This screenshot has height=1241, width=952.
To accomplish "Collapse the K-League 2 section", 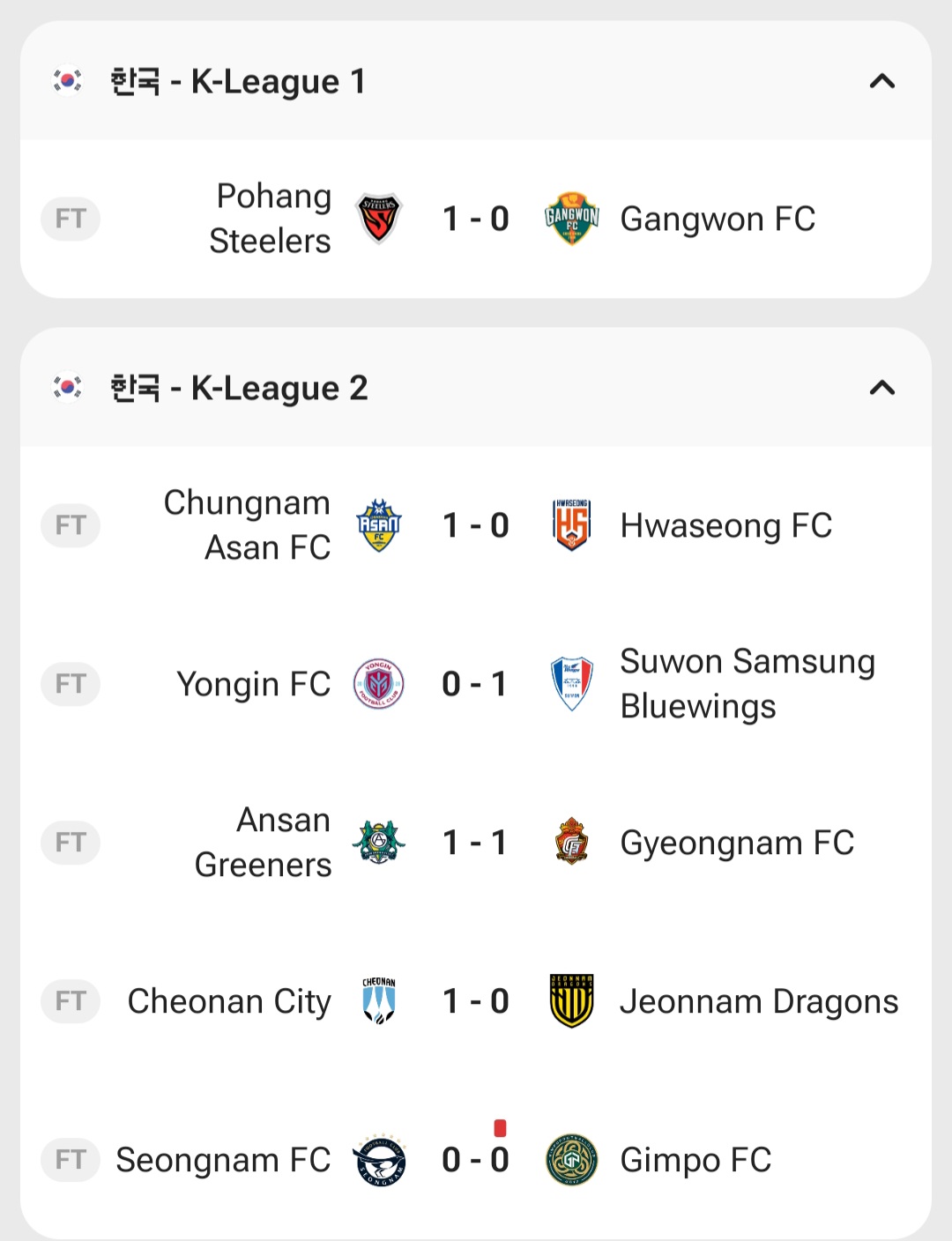I will (x=881, y=389).
